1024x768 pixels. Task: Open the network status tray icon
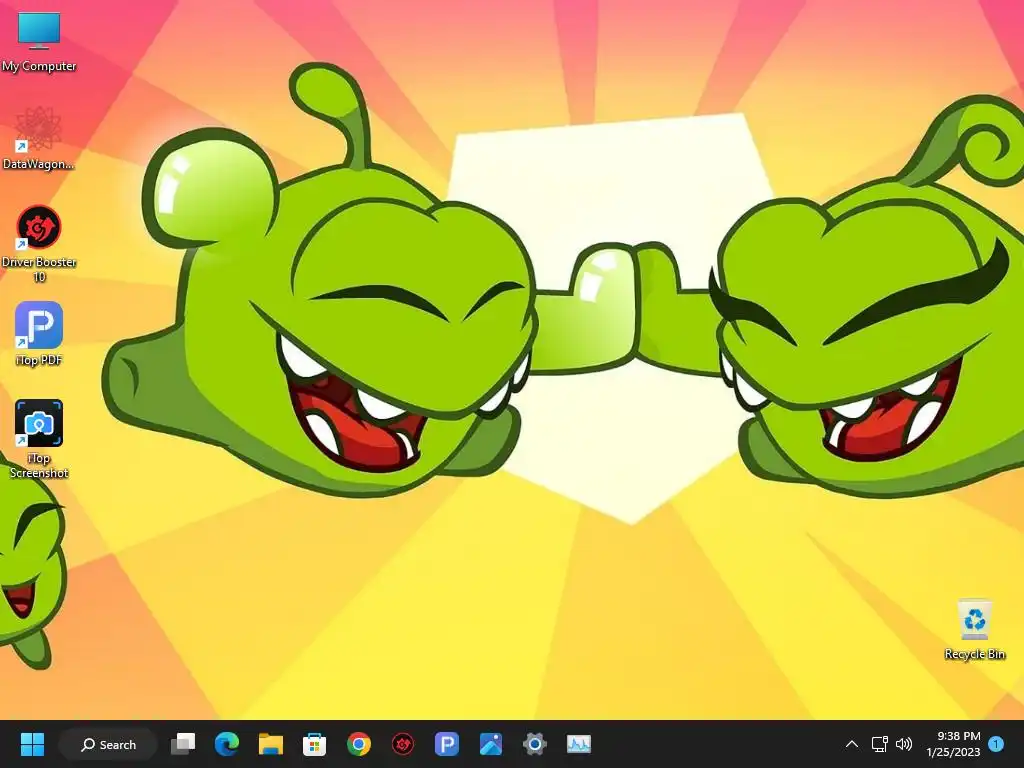(879, 744)
